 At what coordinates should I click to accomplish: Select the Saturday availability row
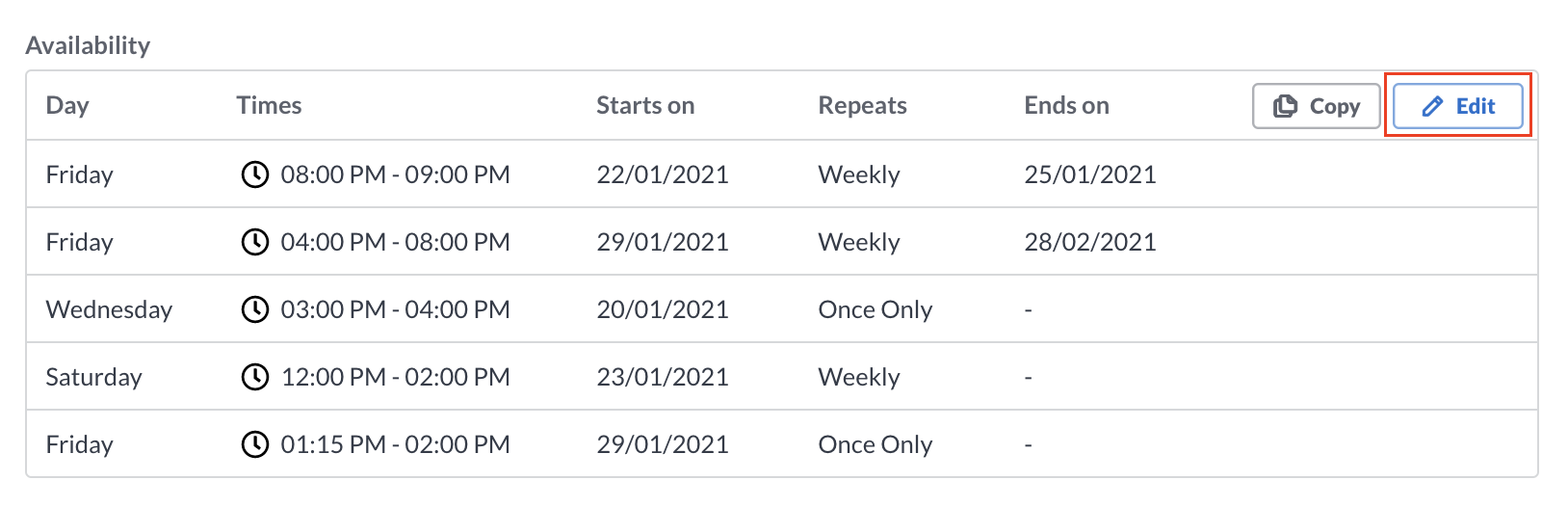[x=782, y=377]
